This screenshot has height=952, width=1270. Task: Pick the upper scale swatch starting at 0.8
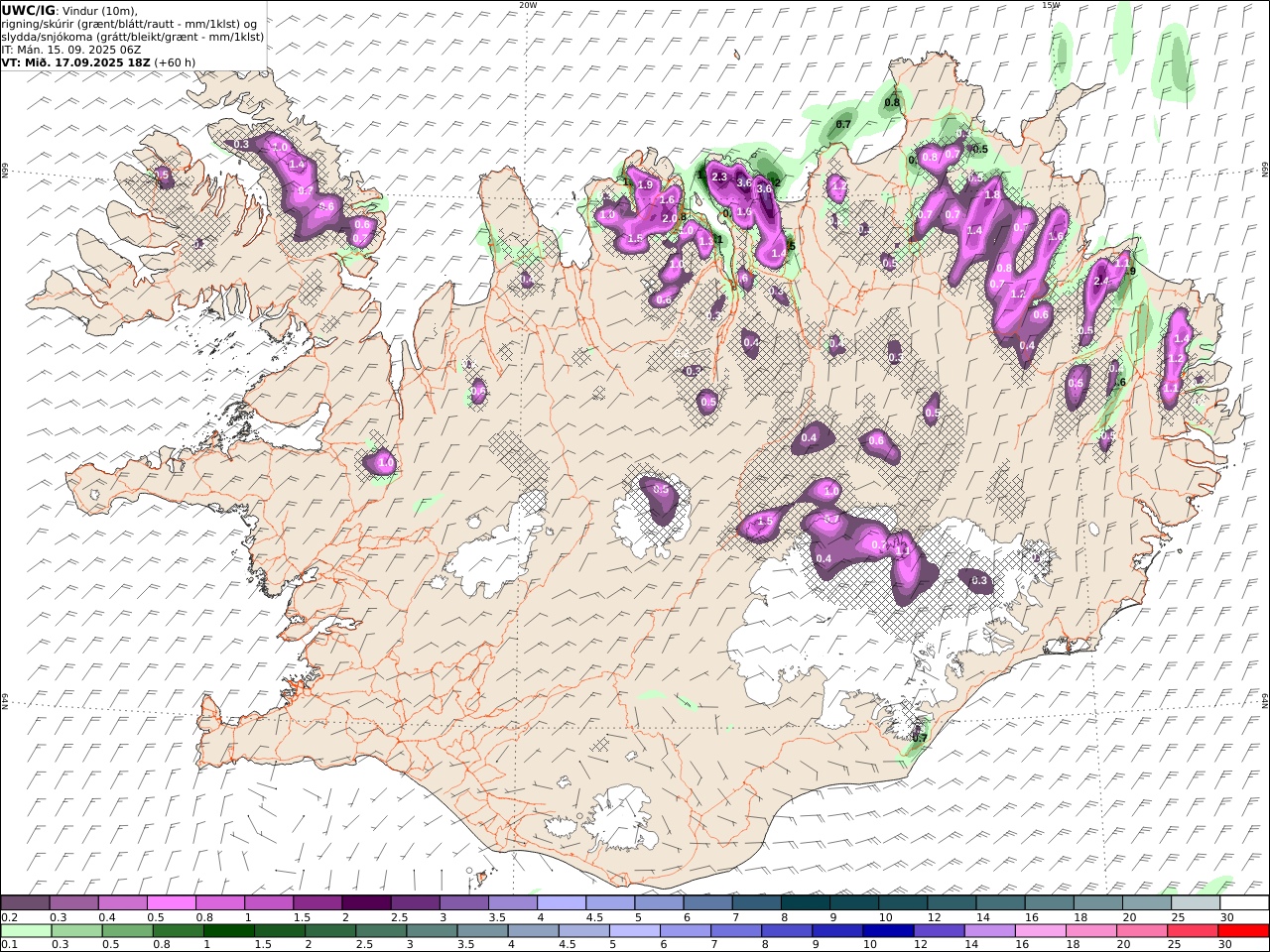tap(219, 903)
